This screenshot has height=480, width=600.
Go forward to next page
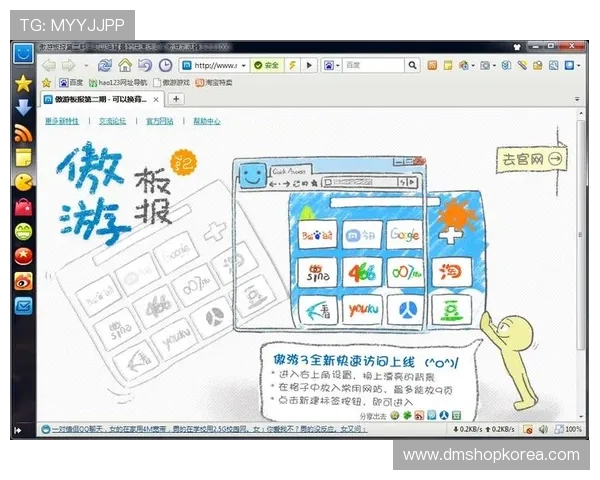tap(68, 65)
